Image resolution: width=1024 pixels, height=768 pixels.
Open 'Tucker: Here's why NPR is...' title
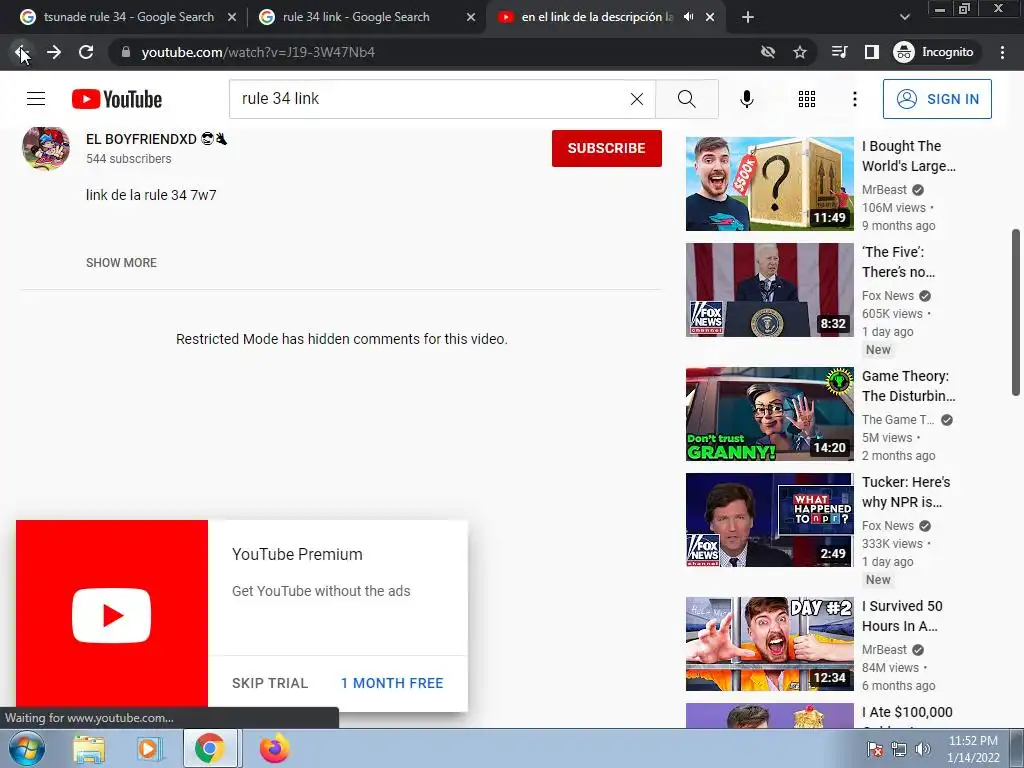906,492
